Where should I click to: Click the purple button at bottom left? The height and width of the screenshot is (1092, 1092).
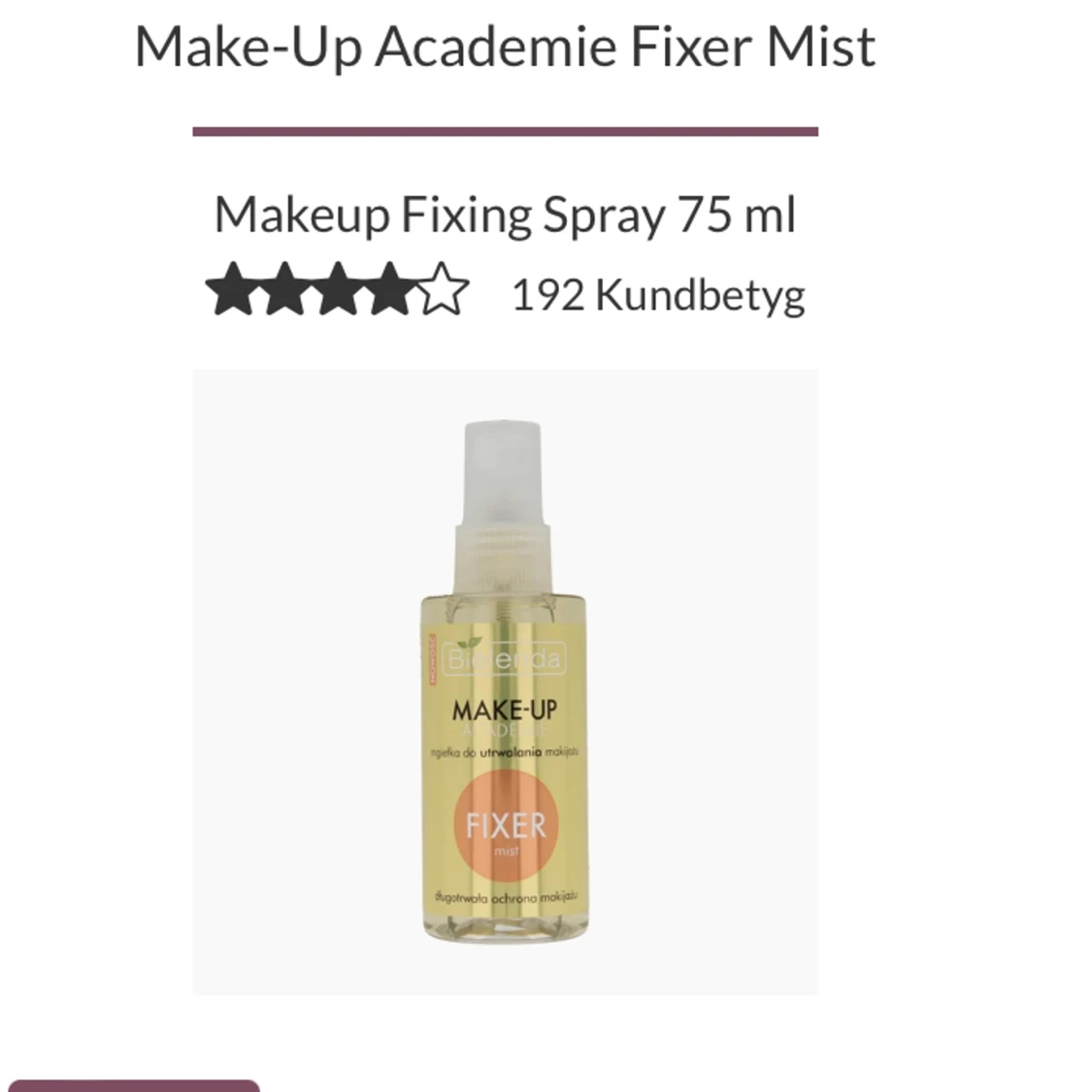pos(132,1086)
